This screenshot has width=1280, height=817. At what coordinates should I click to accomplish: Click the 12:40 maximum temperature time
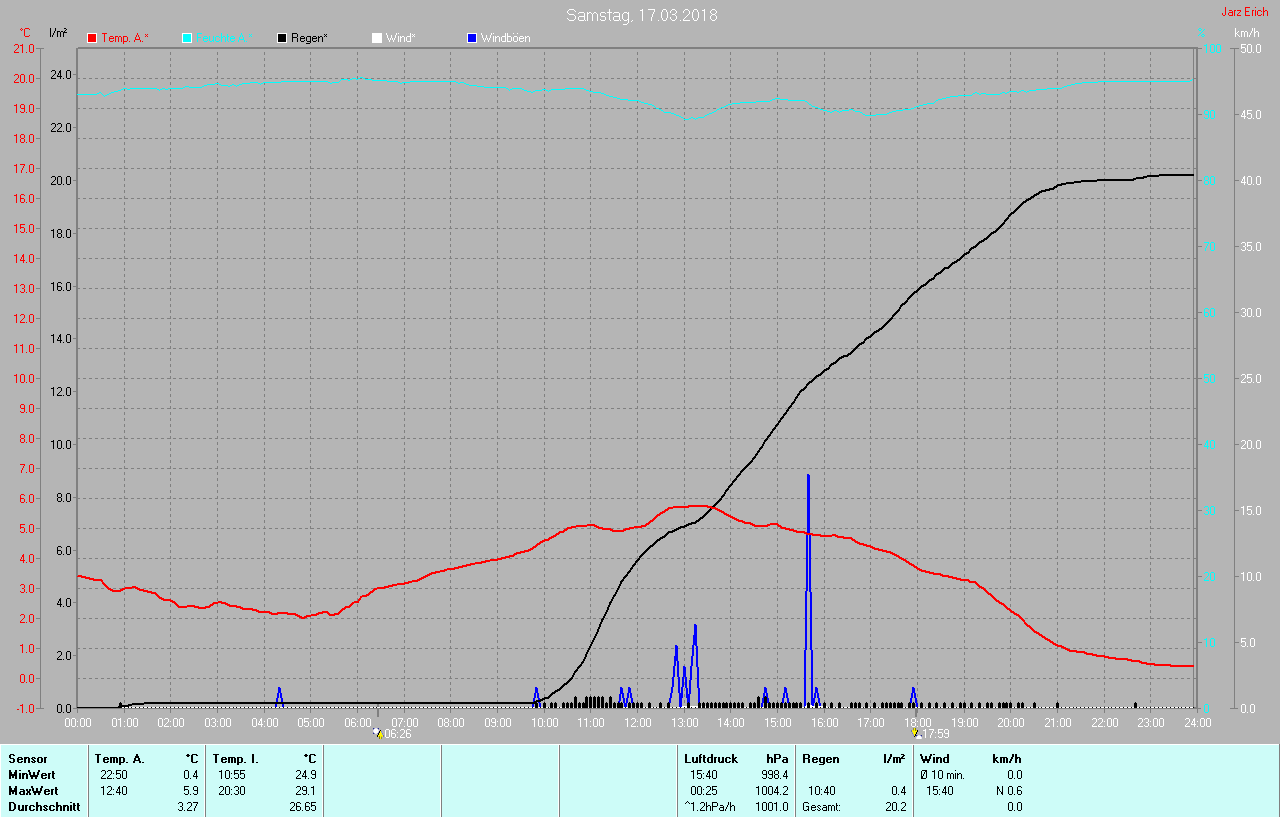[114, 791]
